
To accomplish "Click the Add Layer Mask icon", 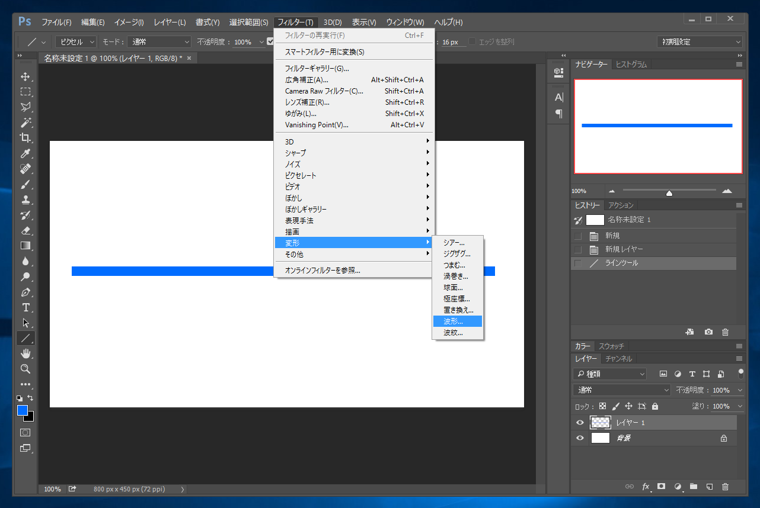I will tap(661, 486).
